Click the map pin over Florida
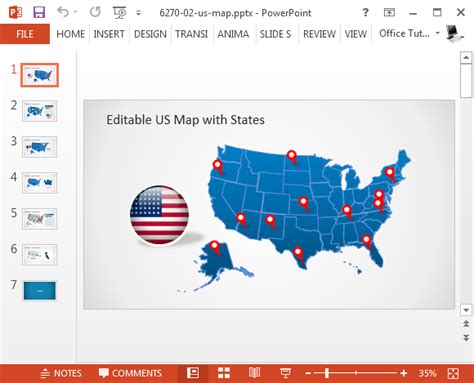 click(x=367, y=242)
